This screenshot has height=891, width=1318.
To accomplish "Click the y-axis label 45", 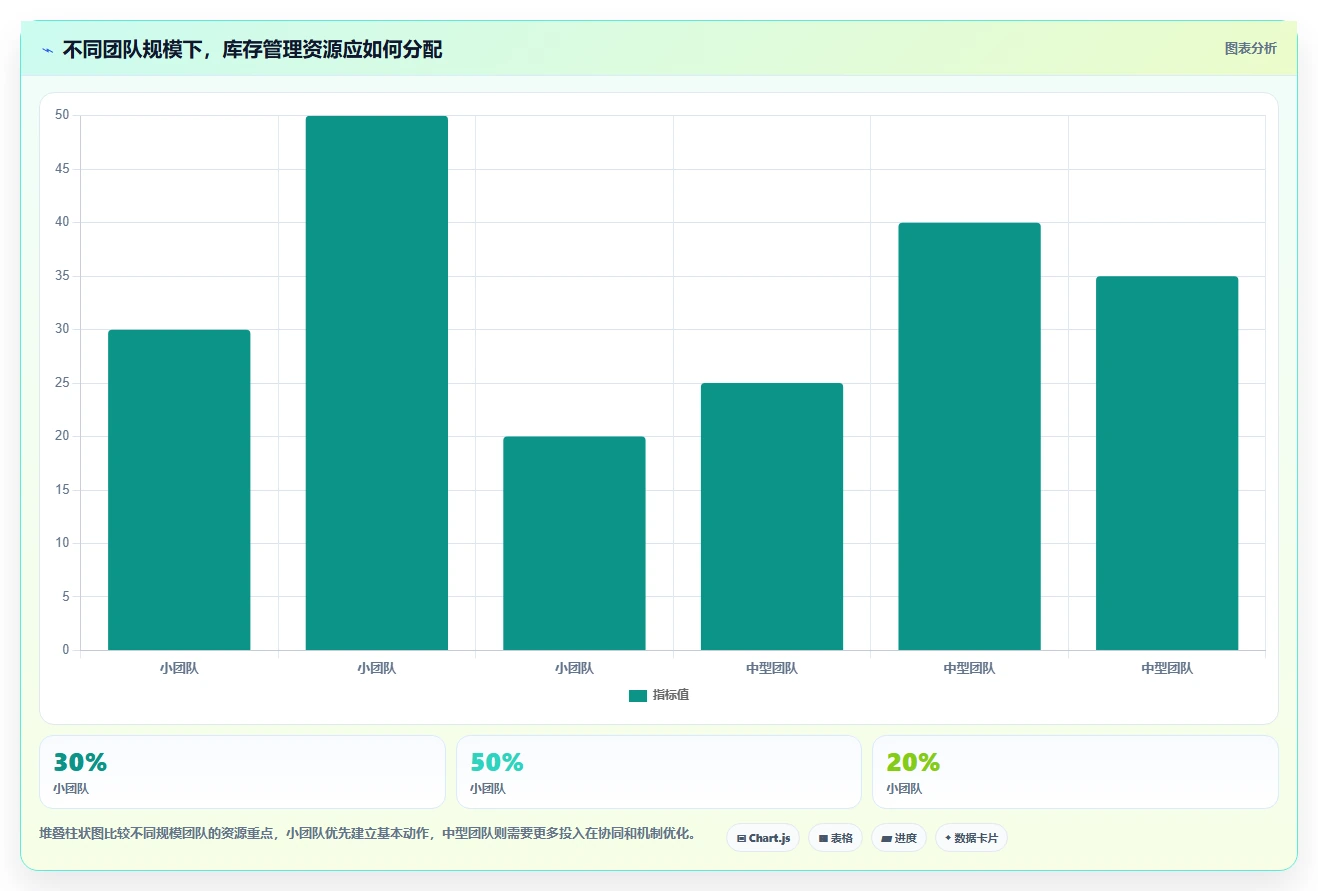I will point(62,169).
